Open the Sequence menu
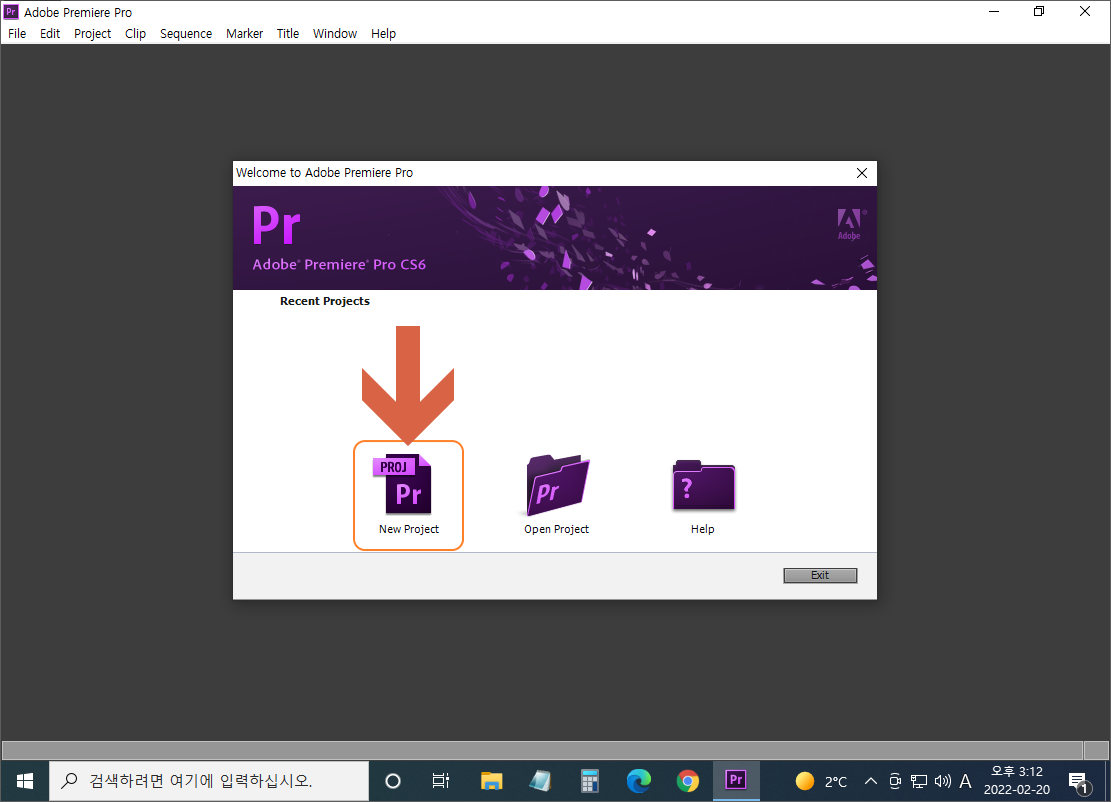Image resolution: width=1111 pixels, height=802 pixels. (186, 33)
